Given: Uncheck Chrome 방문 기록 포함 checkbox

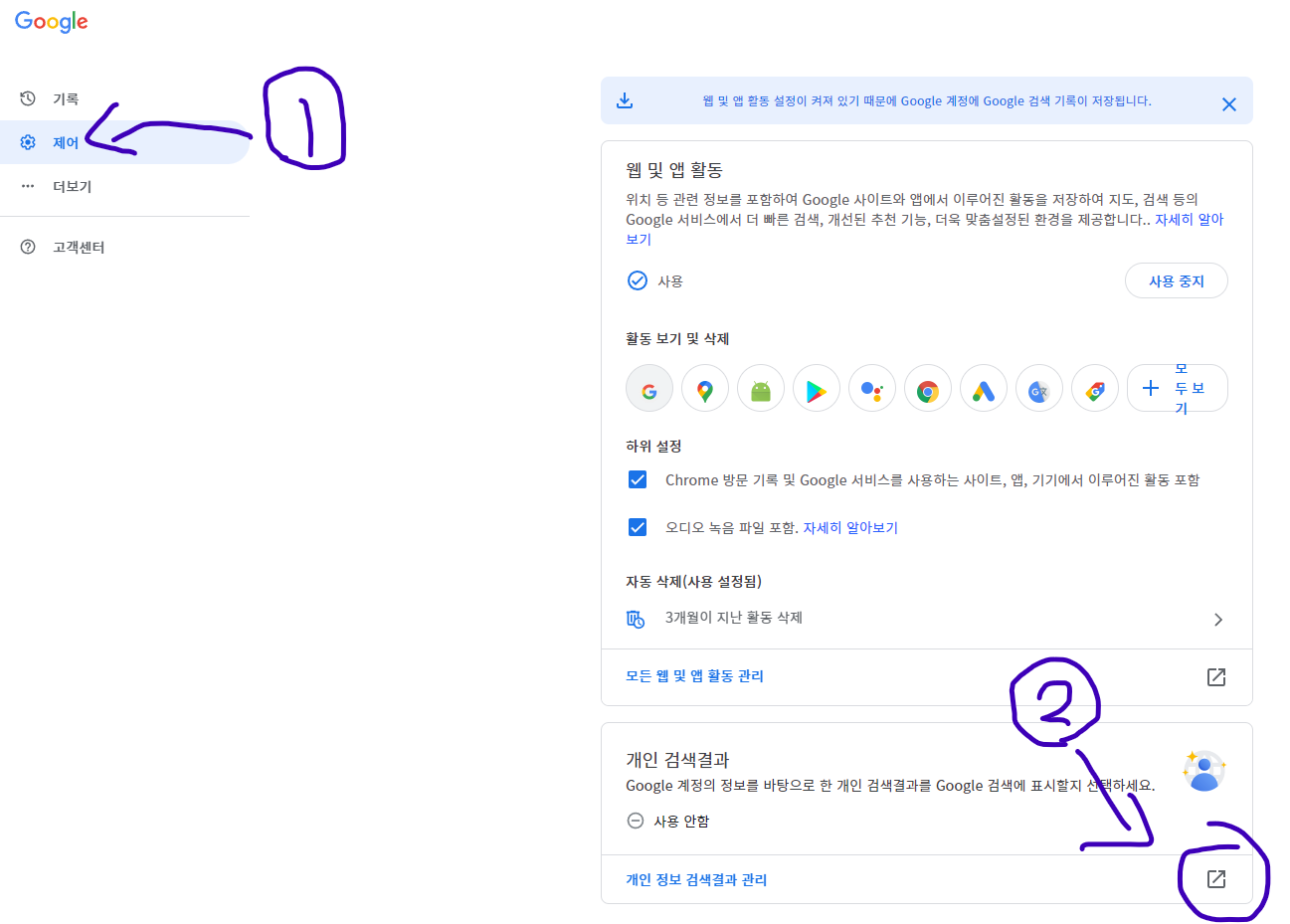Looking at the screenshot, I should pyautogui.click(x=638, y=479).
